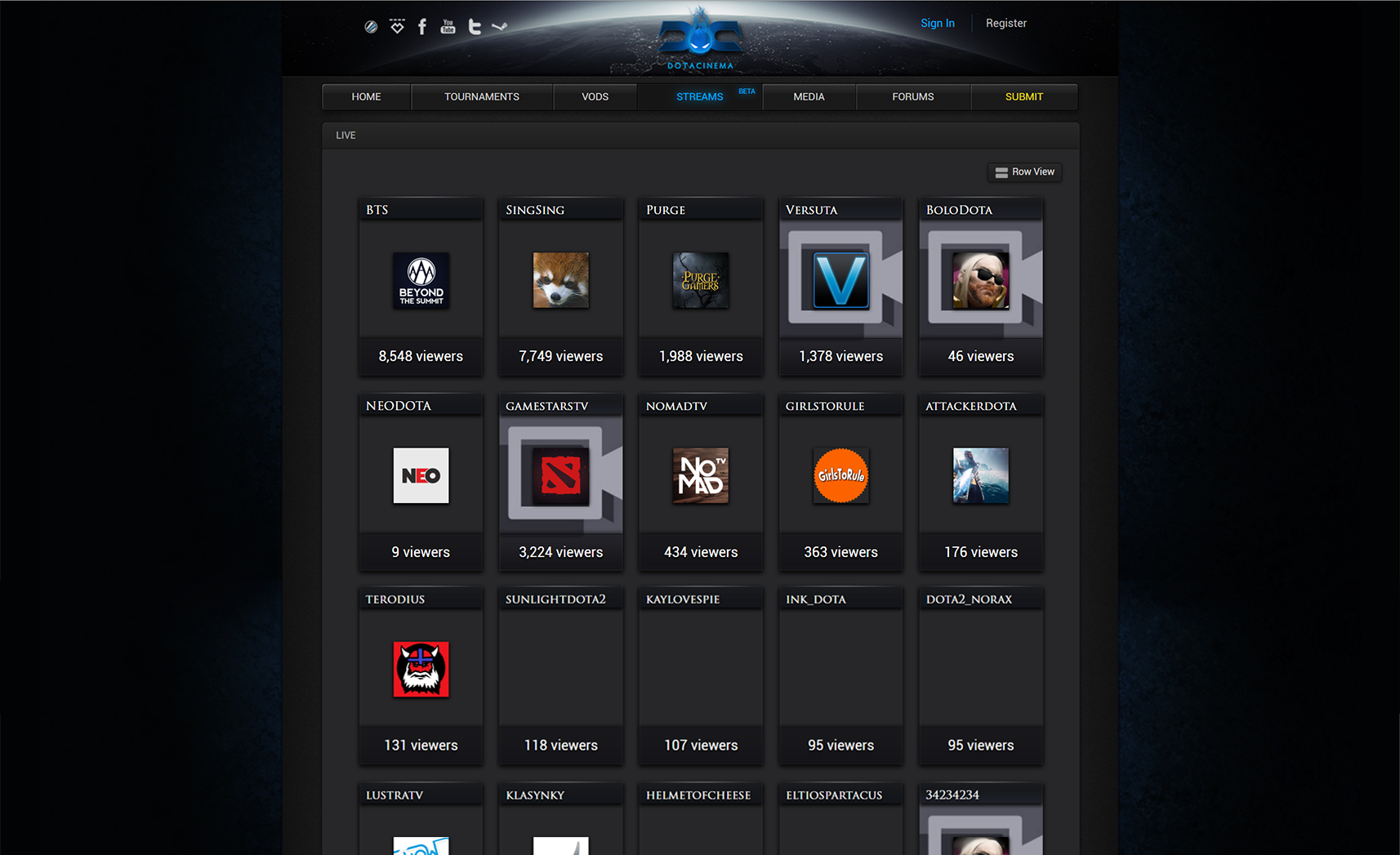Open the Media menu
The image size is (1400, 855).
pyautogui.click(x=809, y=96)
